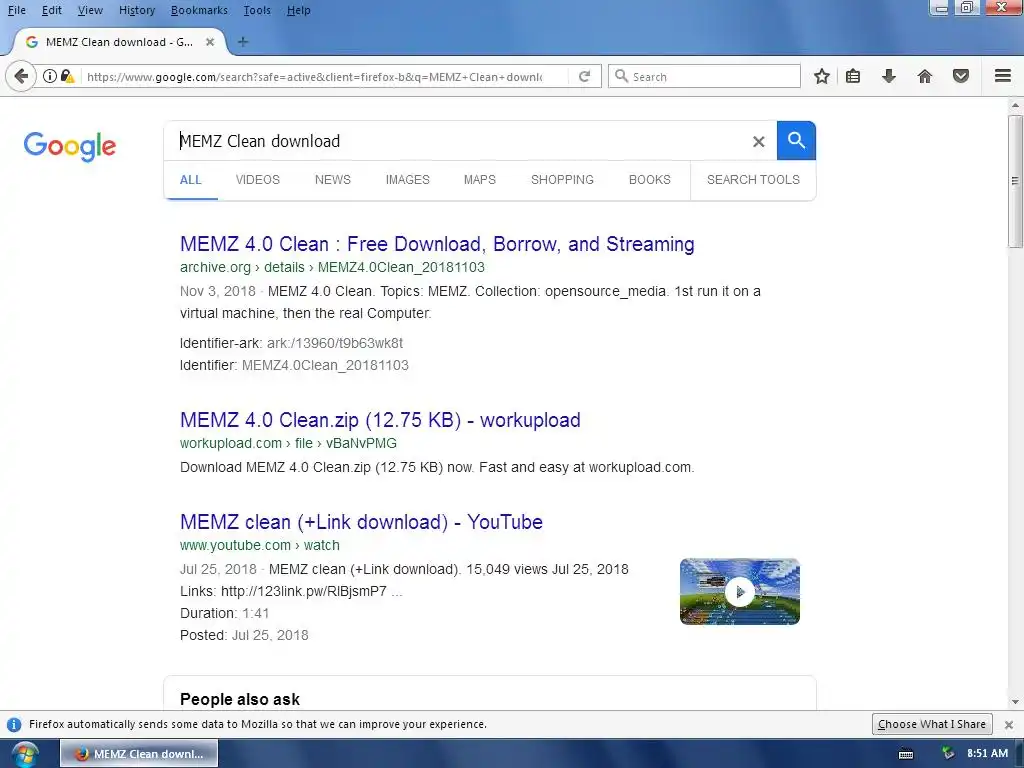This screenshot has width=1024, height=768.
Task: Open the View menu
Action: point(90,10)
